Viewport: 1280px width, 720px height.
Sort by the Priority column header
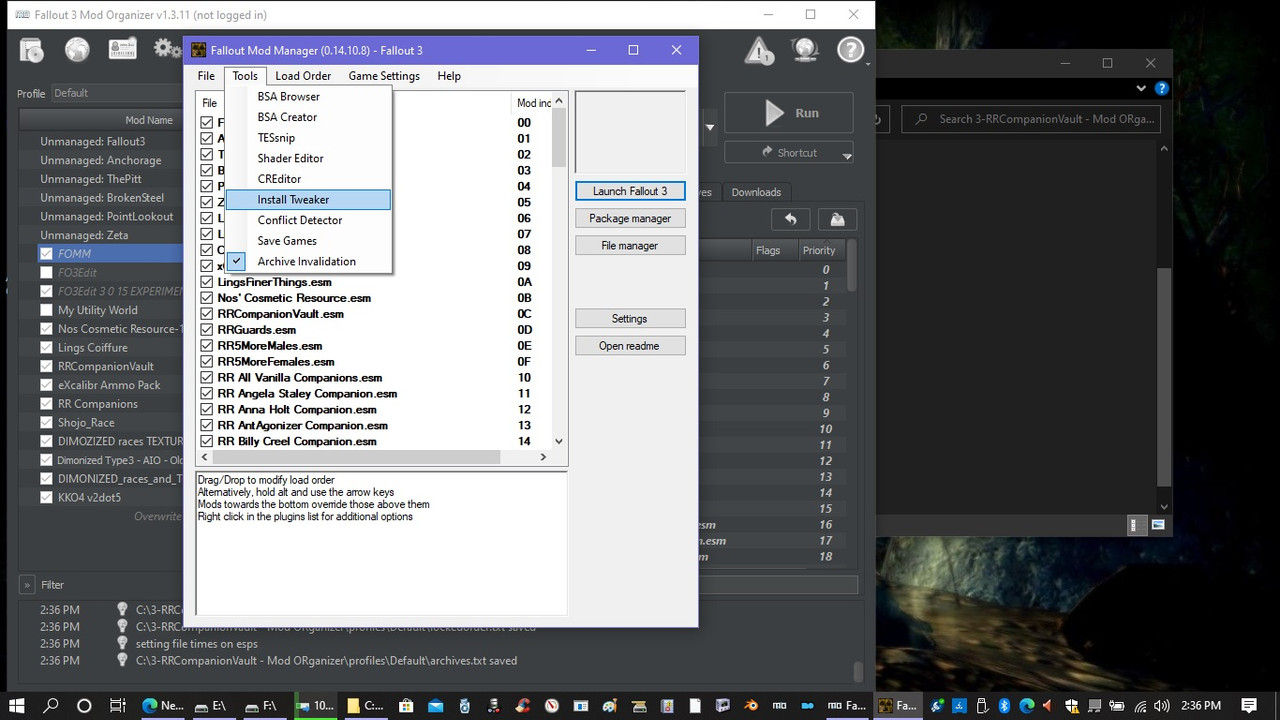tap(819, 250)
